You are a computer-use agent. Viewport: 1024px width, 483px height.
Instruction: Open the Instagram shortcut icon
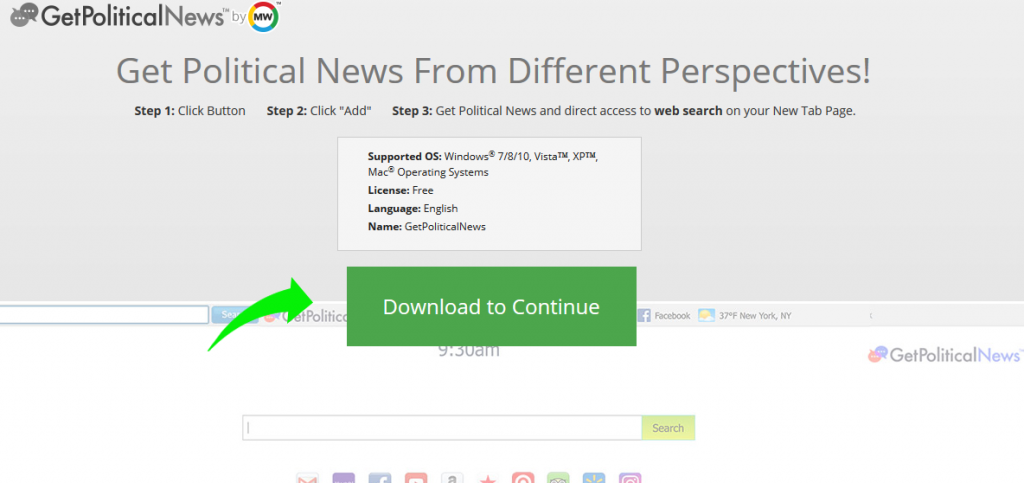click(630, 478)
